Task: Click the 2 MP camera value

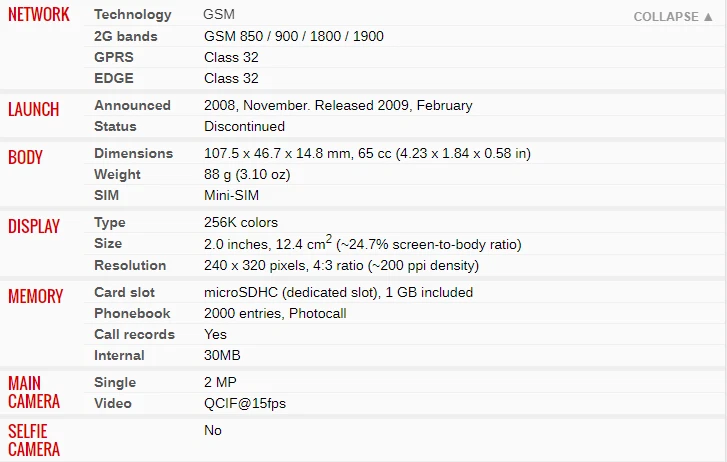Action: (x=220, y=382)
